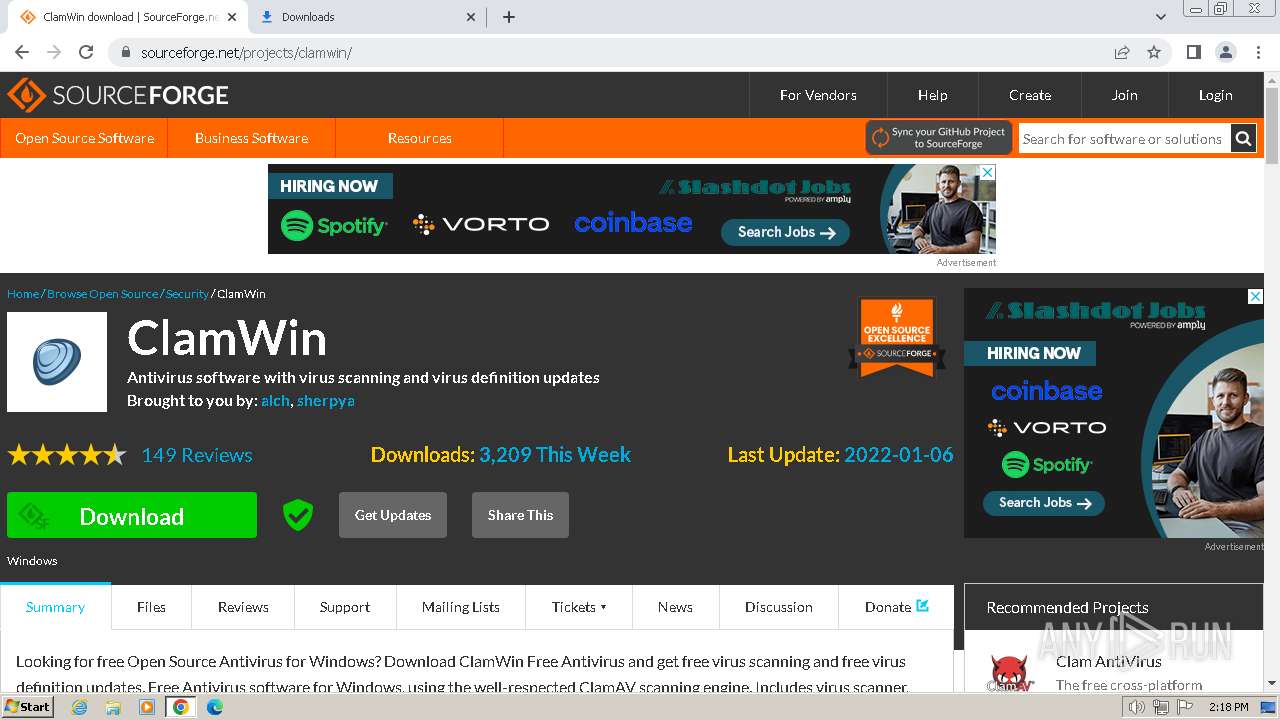
Task: Open Donate external link
Action: (897, 607)
